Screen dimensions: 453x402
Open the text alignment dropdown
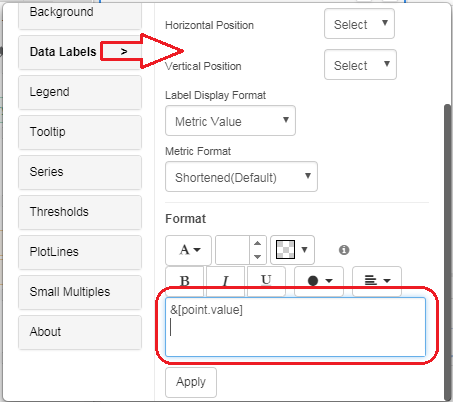pos(377,281)
